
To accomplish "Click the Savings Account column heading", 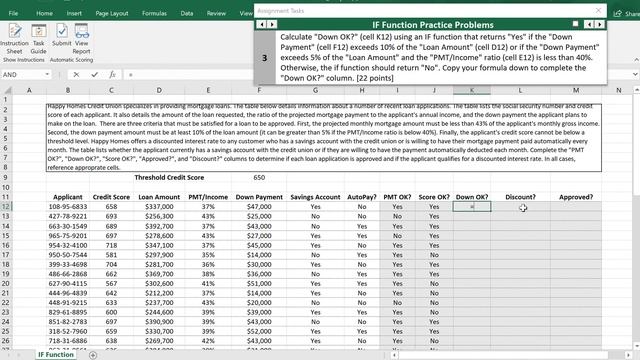I will 315,197.
